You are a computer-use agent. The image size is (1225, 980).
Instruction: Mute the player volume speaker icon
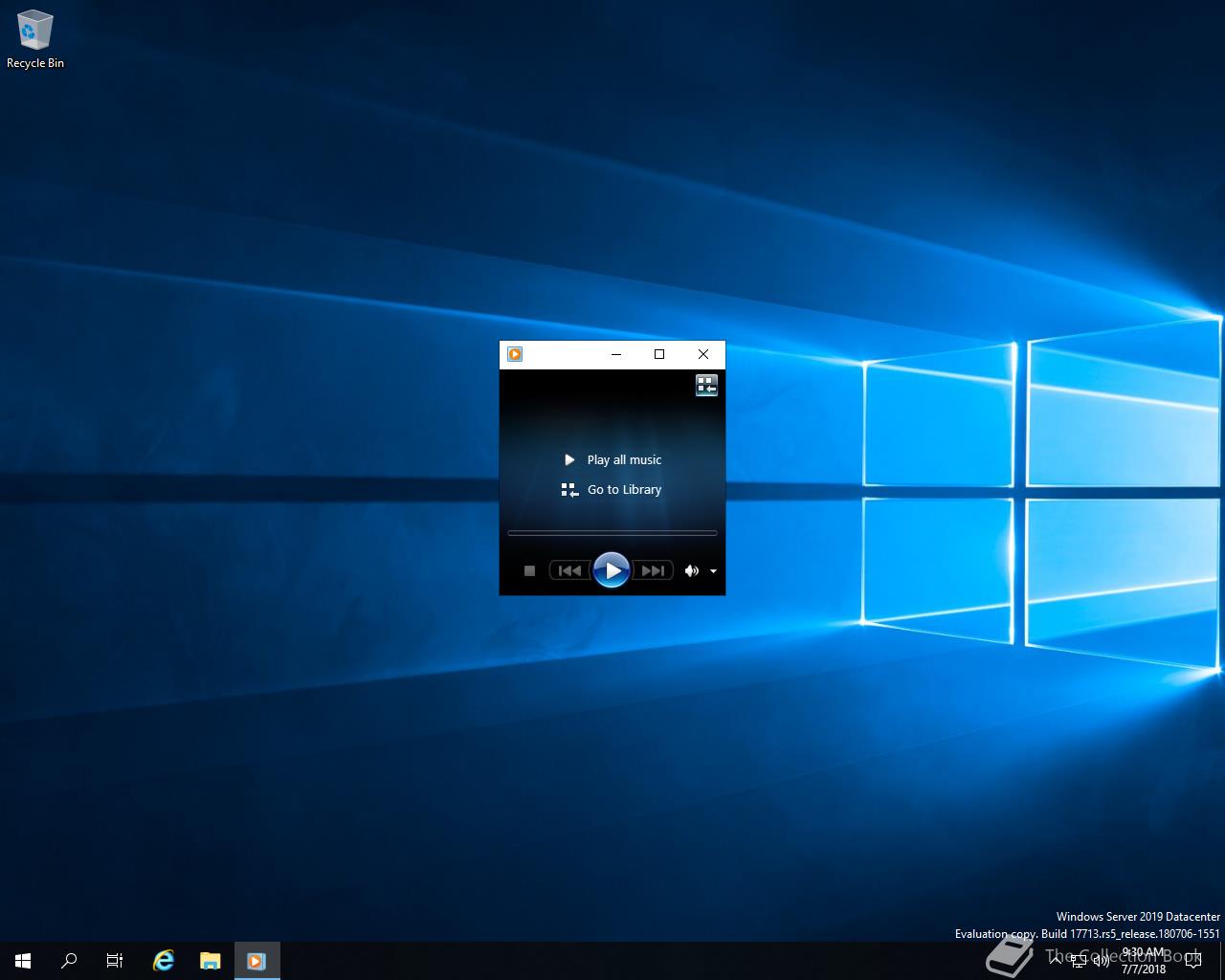click(691, 570)
